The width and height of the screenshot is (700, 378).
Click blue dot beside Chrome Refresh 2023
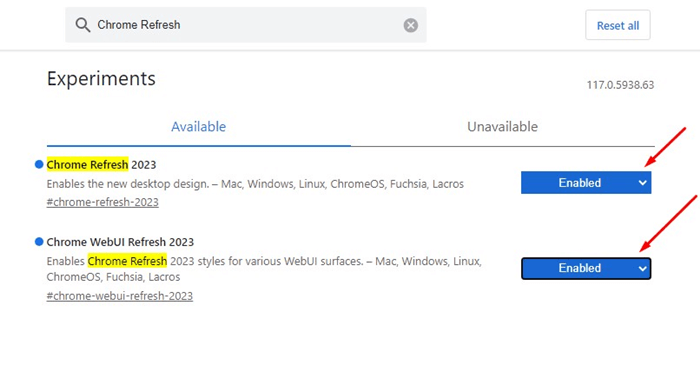click(x=39, y=164)
